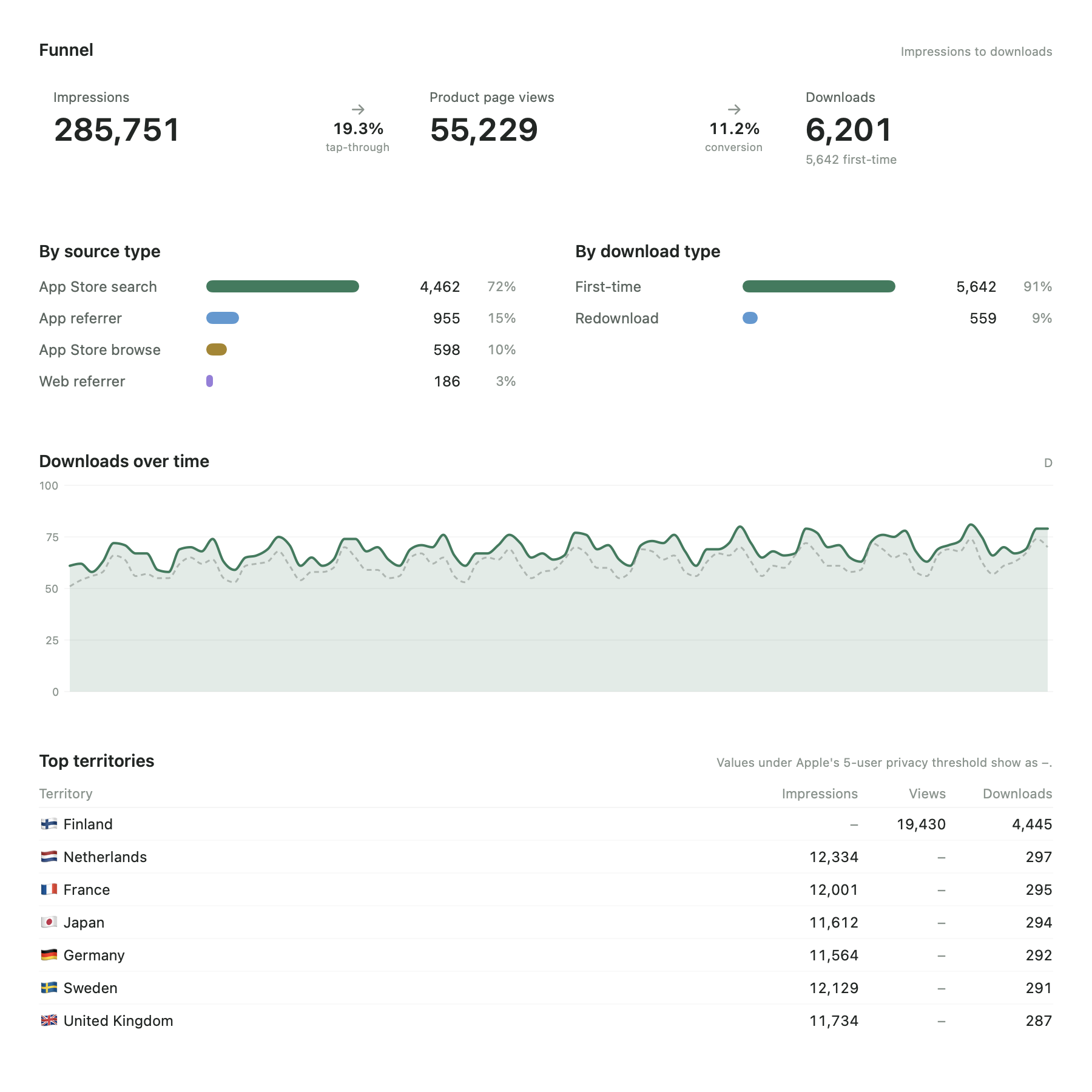Viewport: 1092px width, 1092px height.
Task: Select the Netherlands territory name
Action: 105,857
